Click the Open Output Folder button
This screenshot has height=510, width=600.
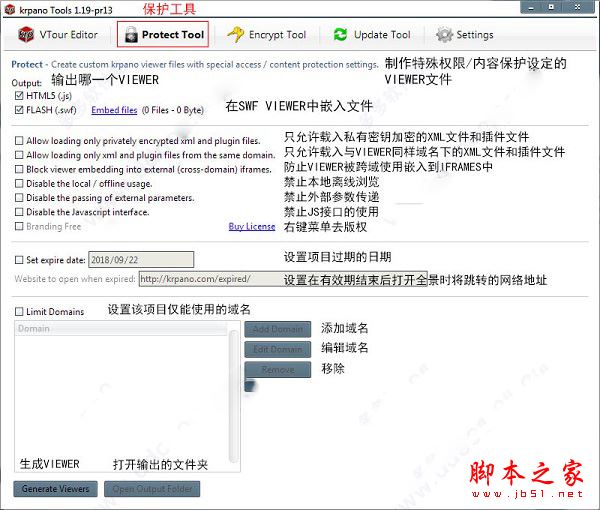point(152,489)
